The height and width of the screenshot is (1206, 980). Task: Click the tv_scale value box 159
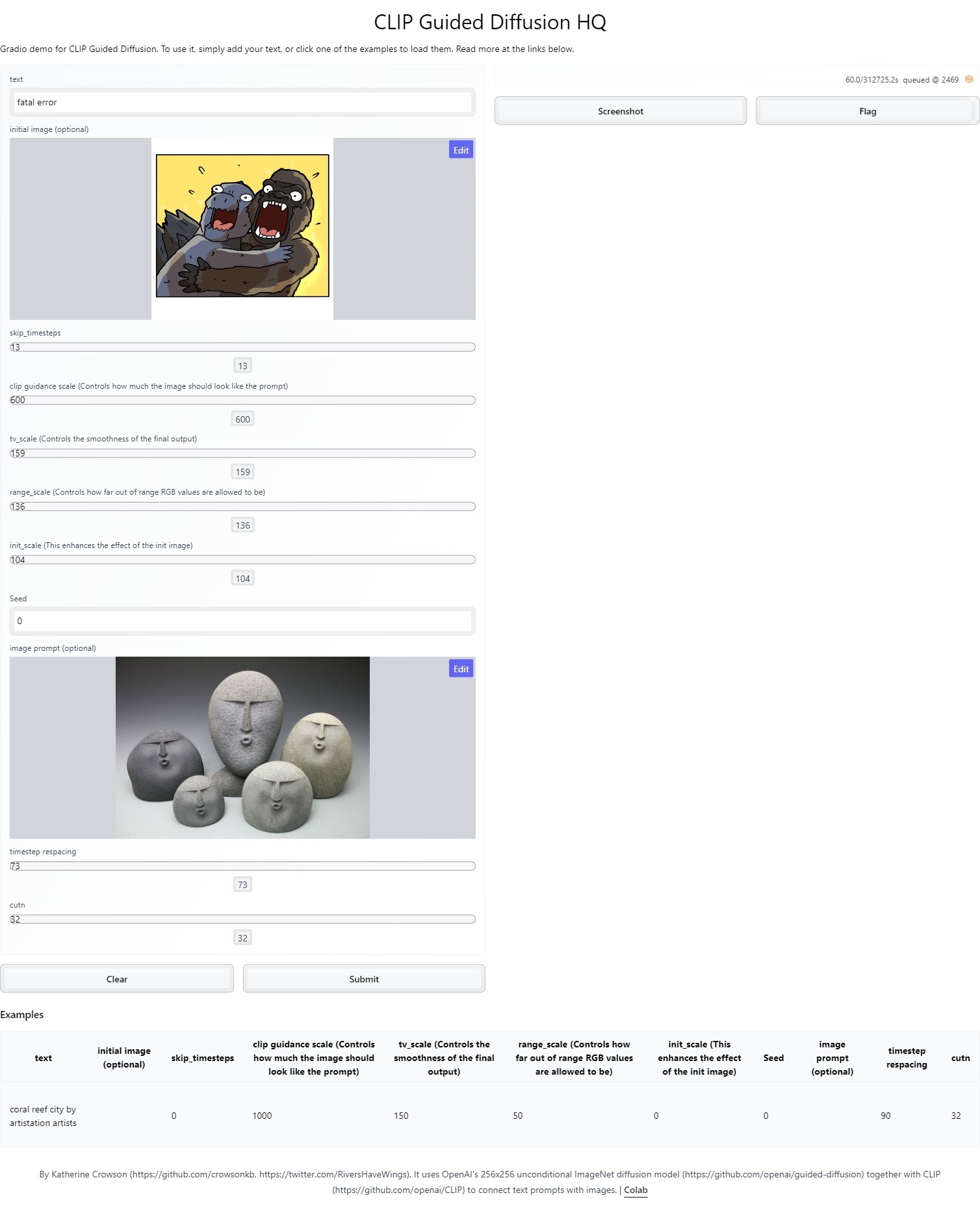pos(242,472)
